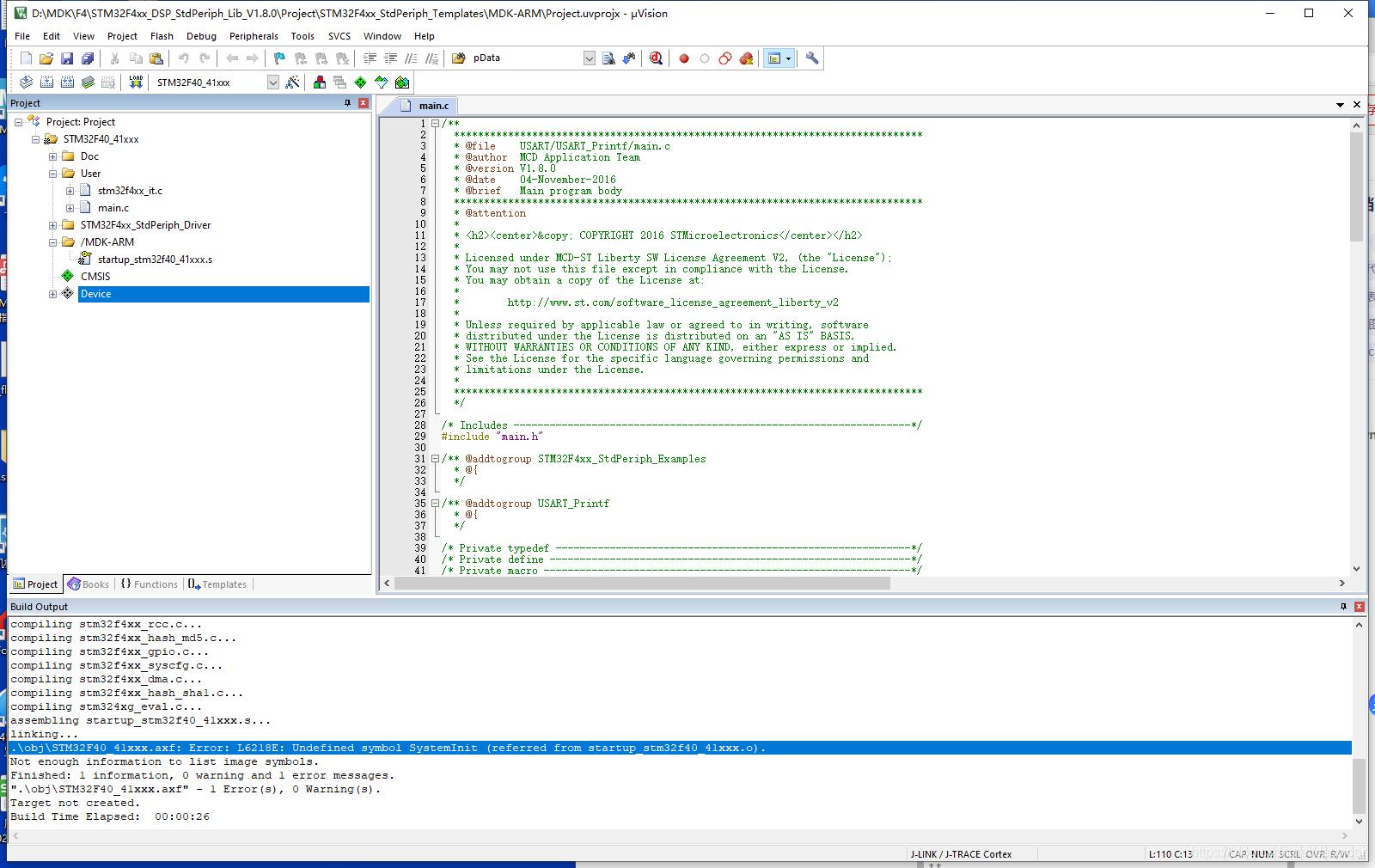Viewport: 1375px width, 868px height.
Task: Open the Peripherals menu
Action: [254, 36]
